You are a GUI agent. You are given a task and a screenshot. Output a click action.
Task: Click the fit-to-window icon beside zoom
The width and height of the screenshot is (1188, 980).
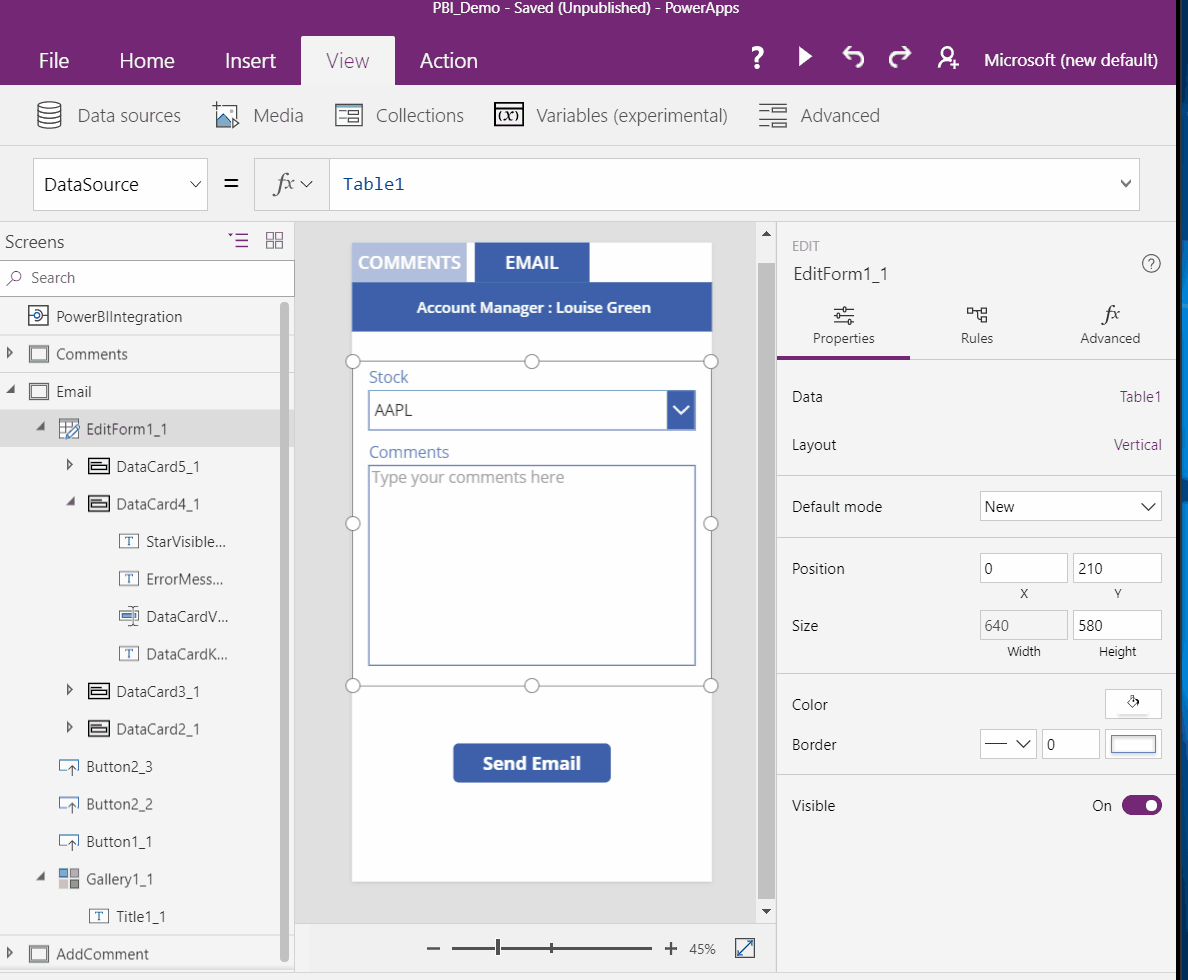click(744, 948)
